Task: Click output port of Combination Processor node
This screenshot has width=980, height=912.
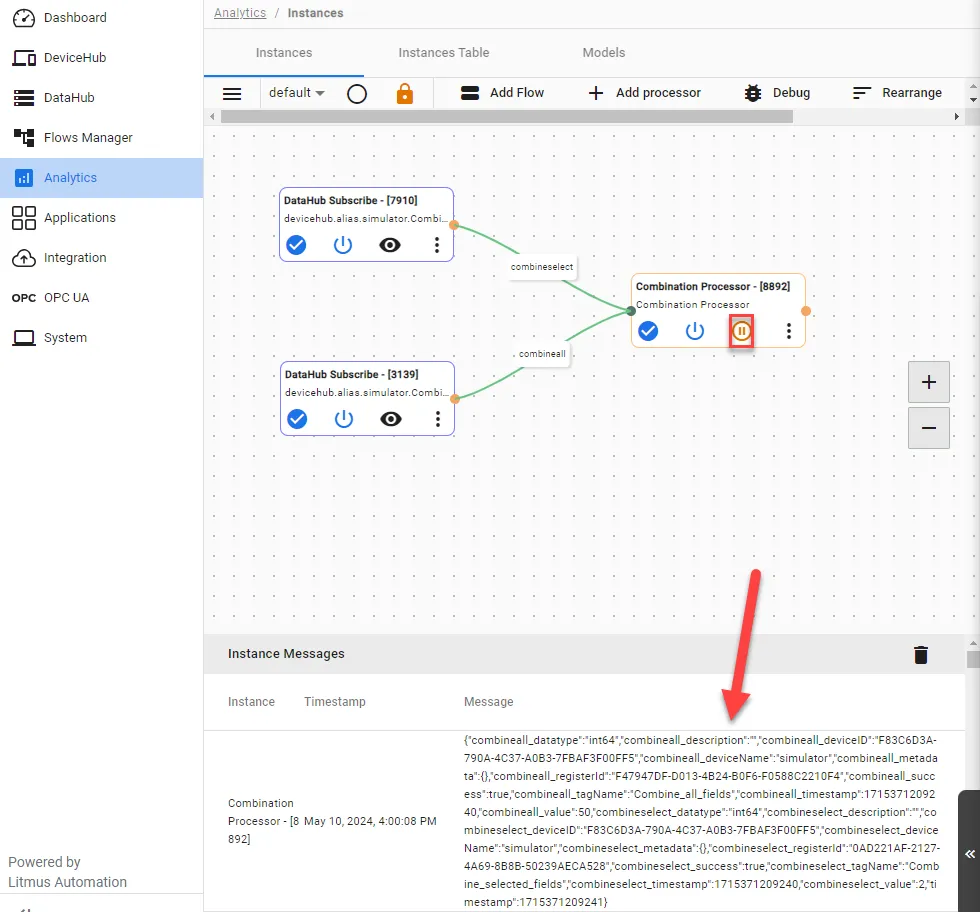Action: (806, 311)
